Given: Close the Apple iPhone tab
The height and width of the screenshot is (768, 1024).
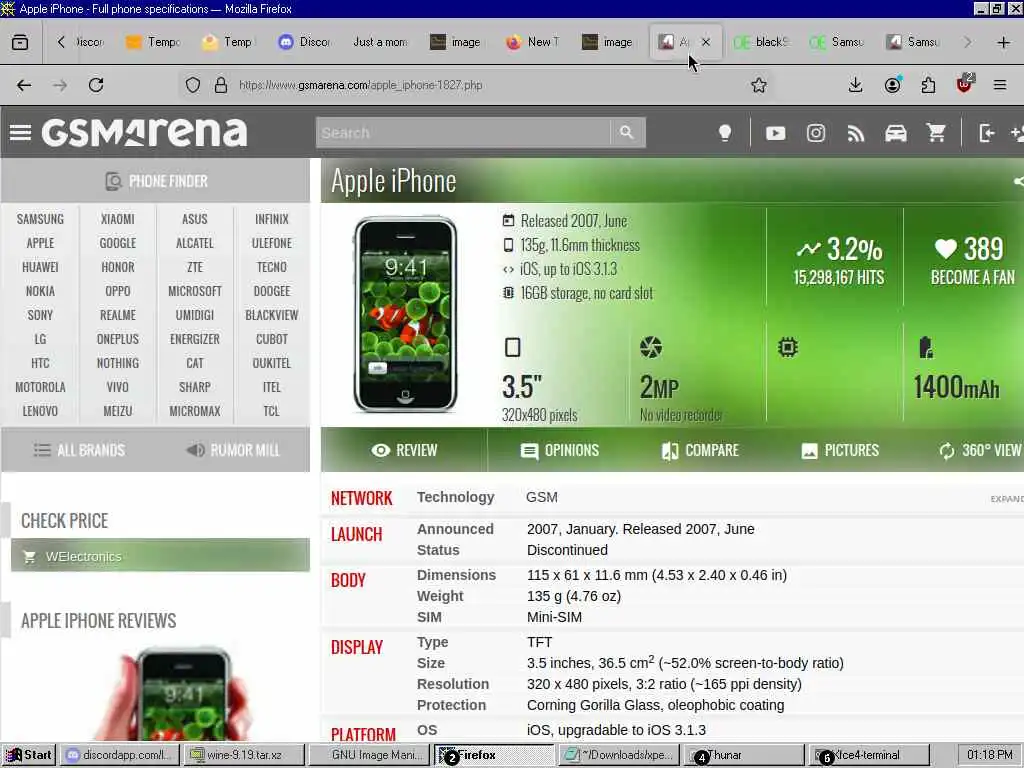Looking at the screenshot, I should tap(706, 42).
